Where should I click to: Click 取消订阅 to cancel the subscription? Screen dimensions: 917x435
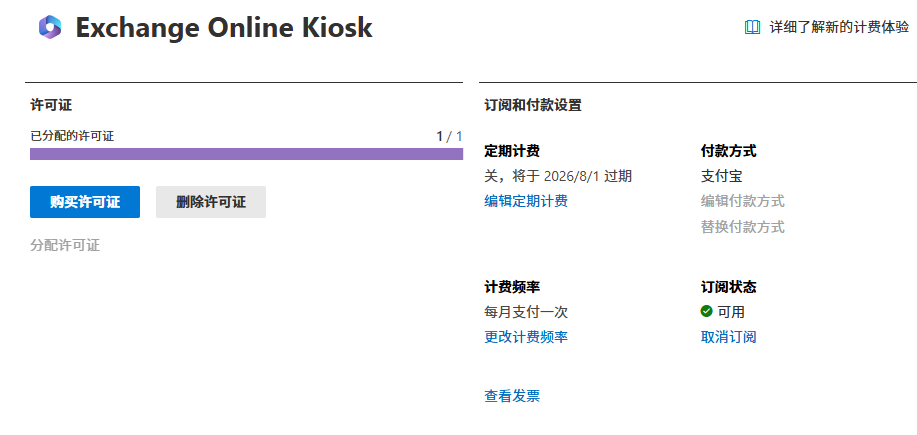(728, 337)
